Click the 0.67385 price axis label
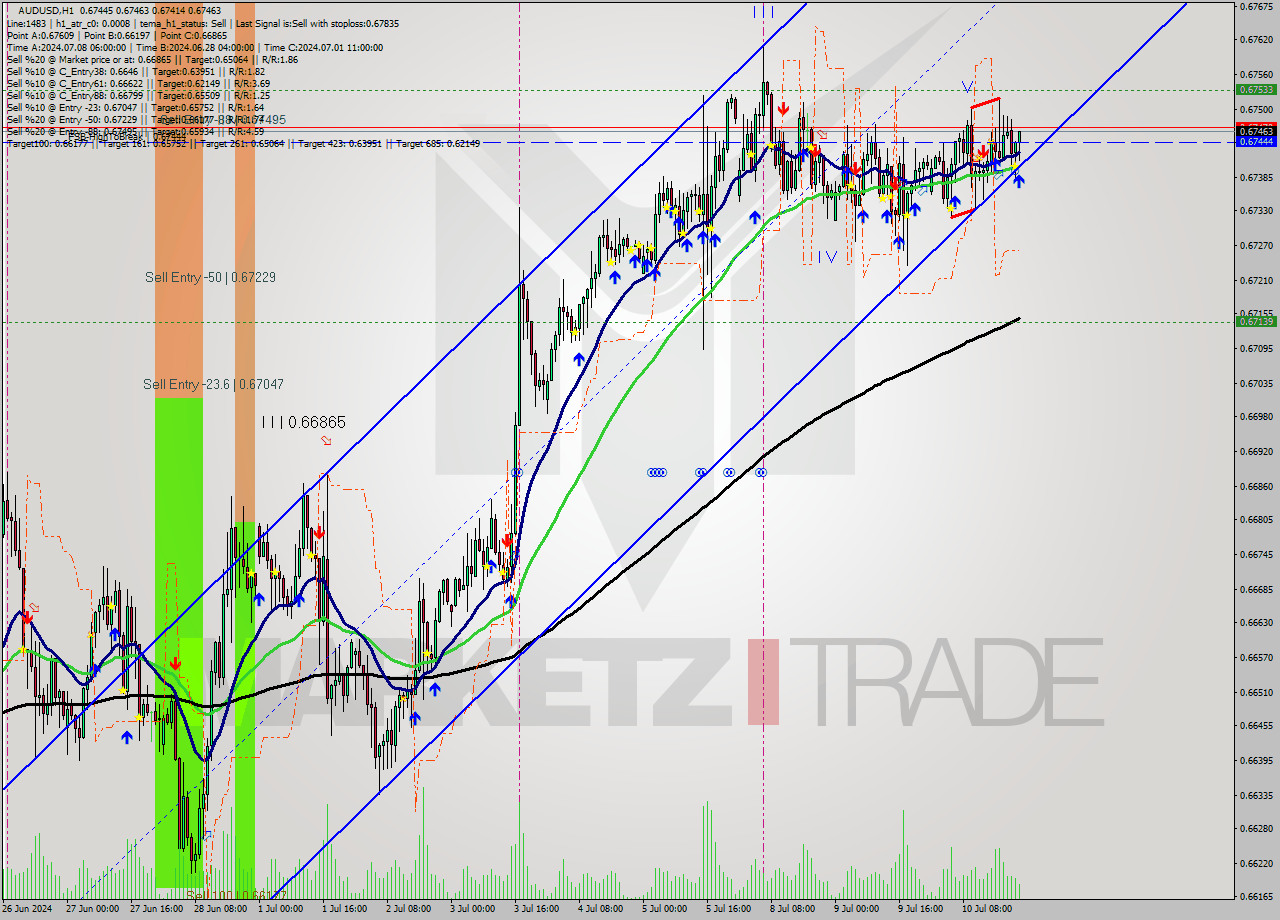The image size is (1280, 920). [x=1256, y=177]
